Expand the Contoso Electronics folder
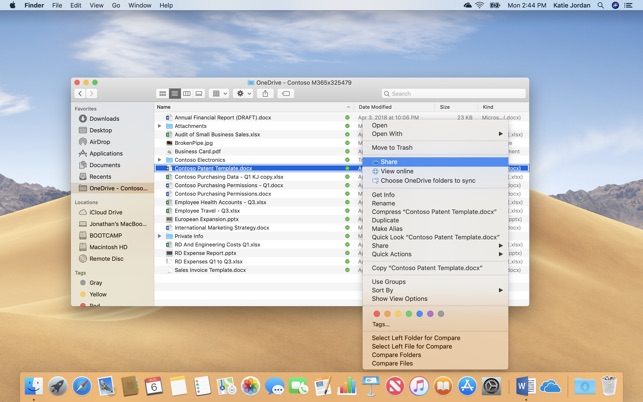The height and width of the screenshot is (402, 643). click(160, 160)
